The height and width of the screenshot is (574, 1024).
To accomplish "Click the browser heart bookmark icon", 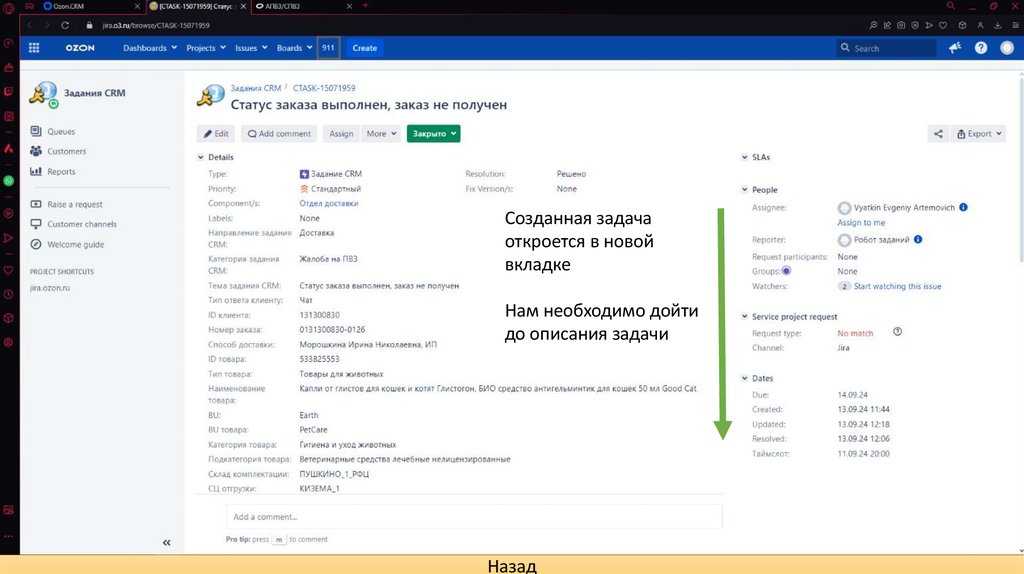I will 942,25.
